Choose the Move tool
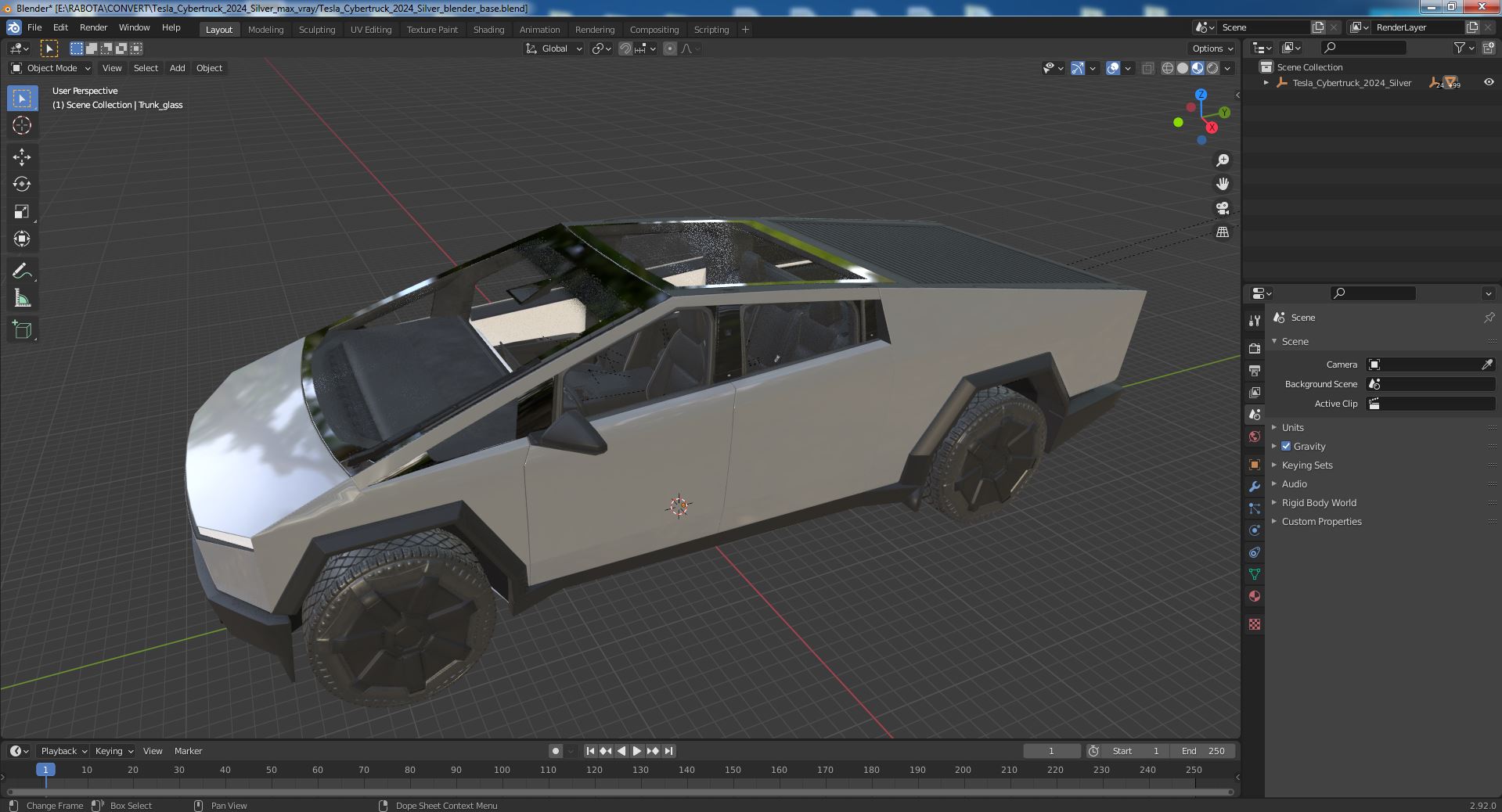 [22, 157]
